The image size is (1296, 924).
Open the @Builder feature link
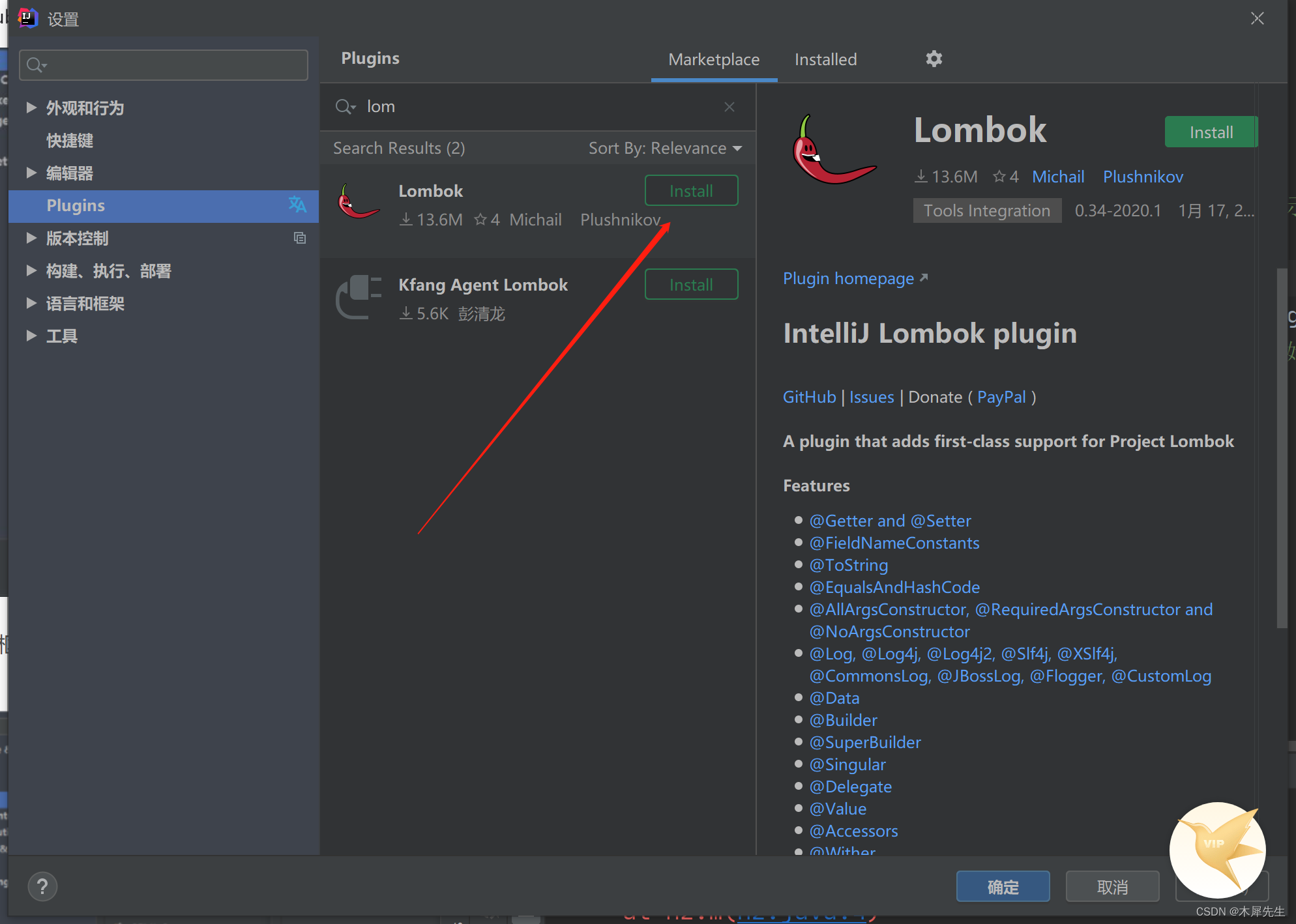coord(844,720)
